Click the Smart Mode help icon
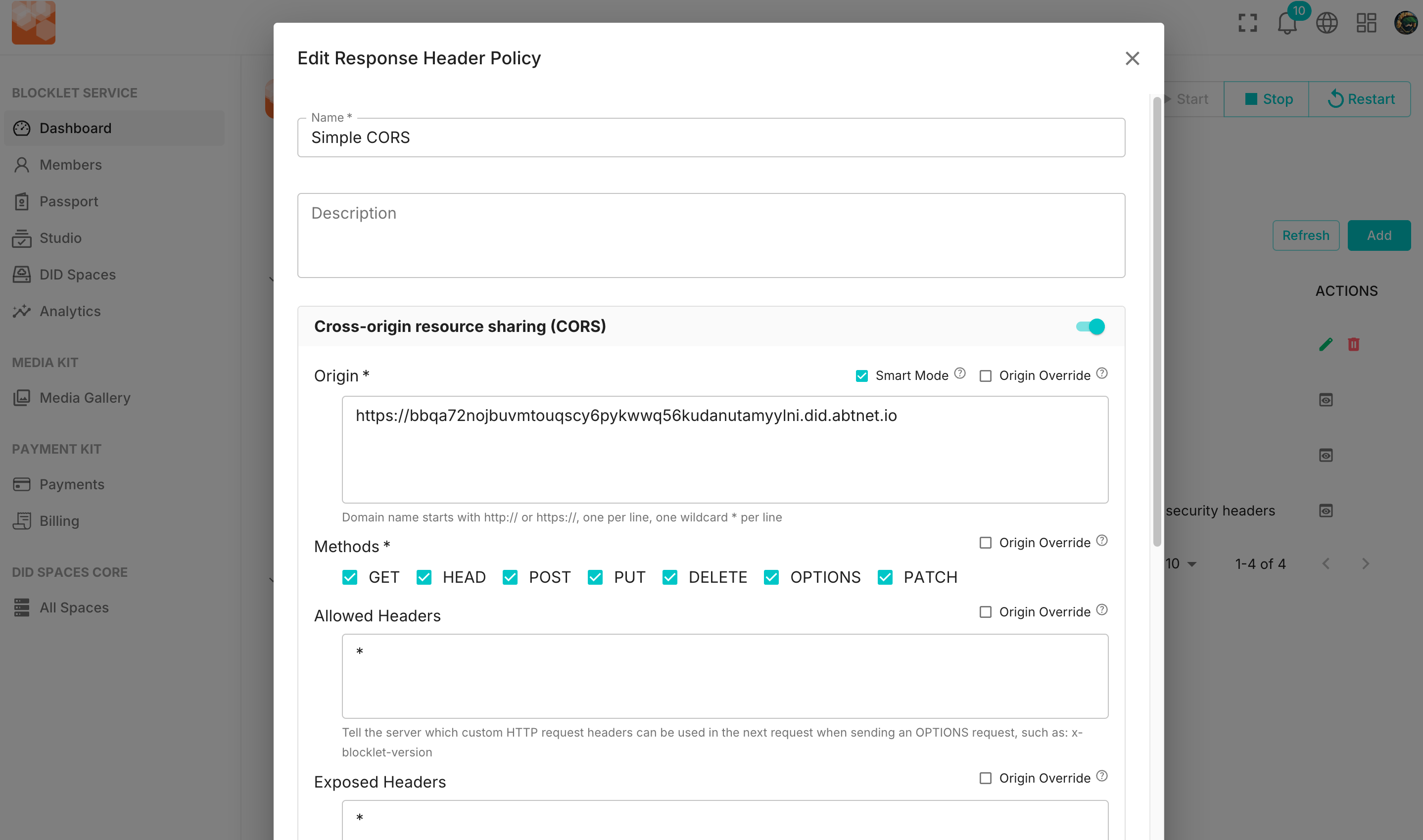 (960, 373)
